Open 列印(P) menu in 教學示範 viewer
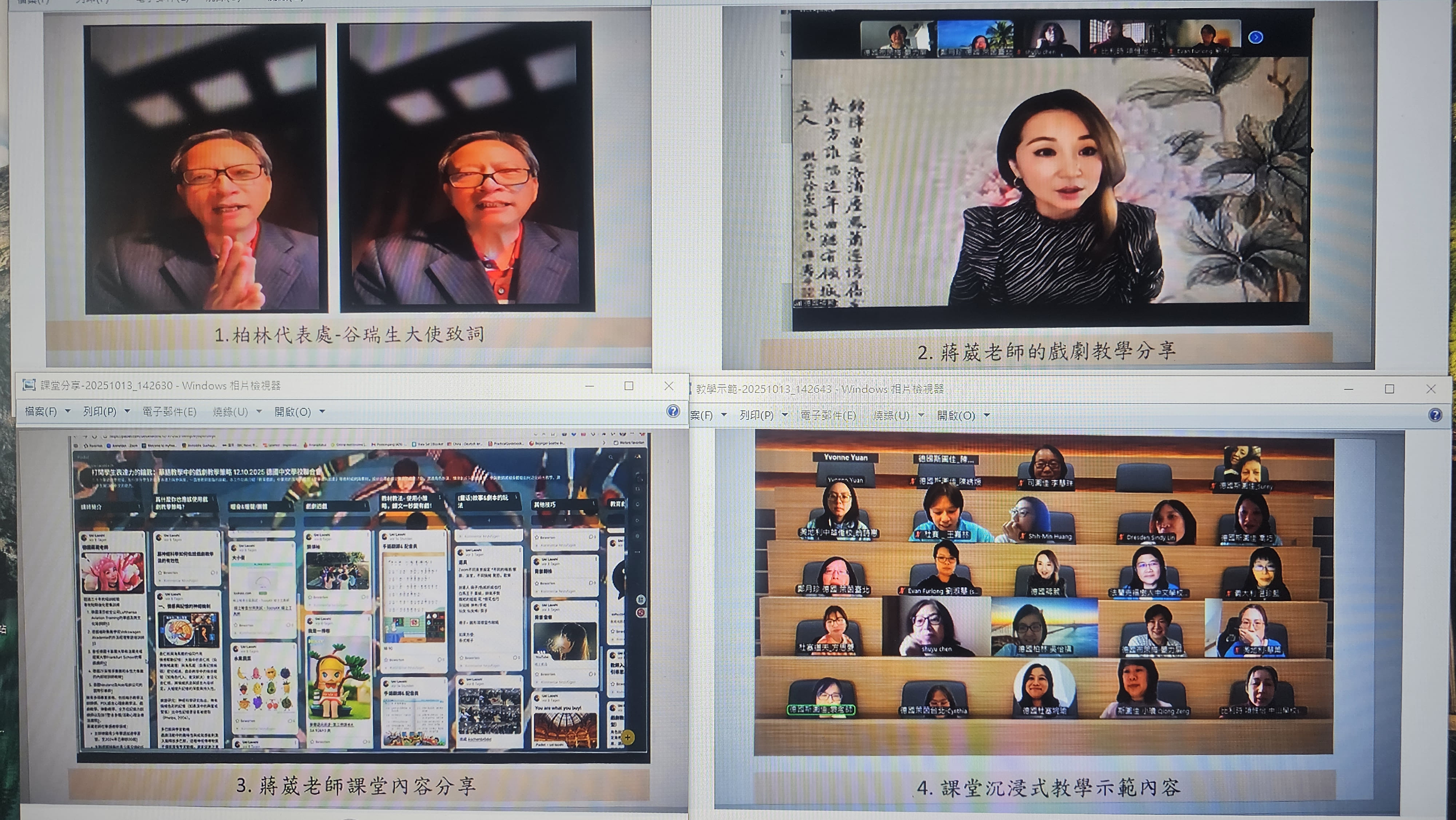Image resolution: width=1456 pixels, height=820 pixels. (756, 416)
